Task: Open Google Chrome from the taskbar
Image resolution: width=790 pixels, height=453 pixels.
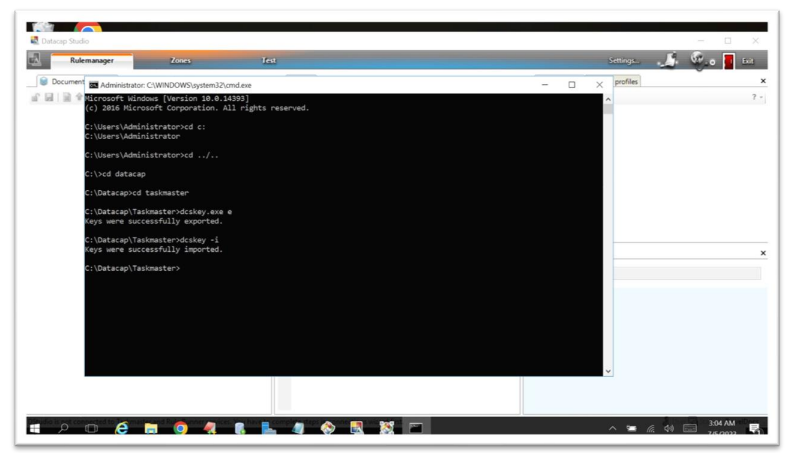Action: pos(180,428)
